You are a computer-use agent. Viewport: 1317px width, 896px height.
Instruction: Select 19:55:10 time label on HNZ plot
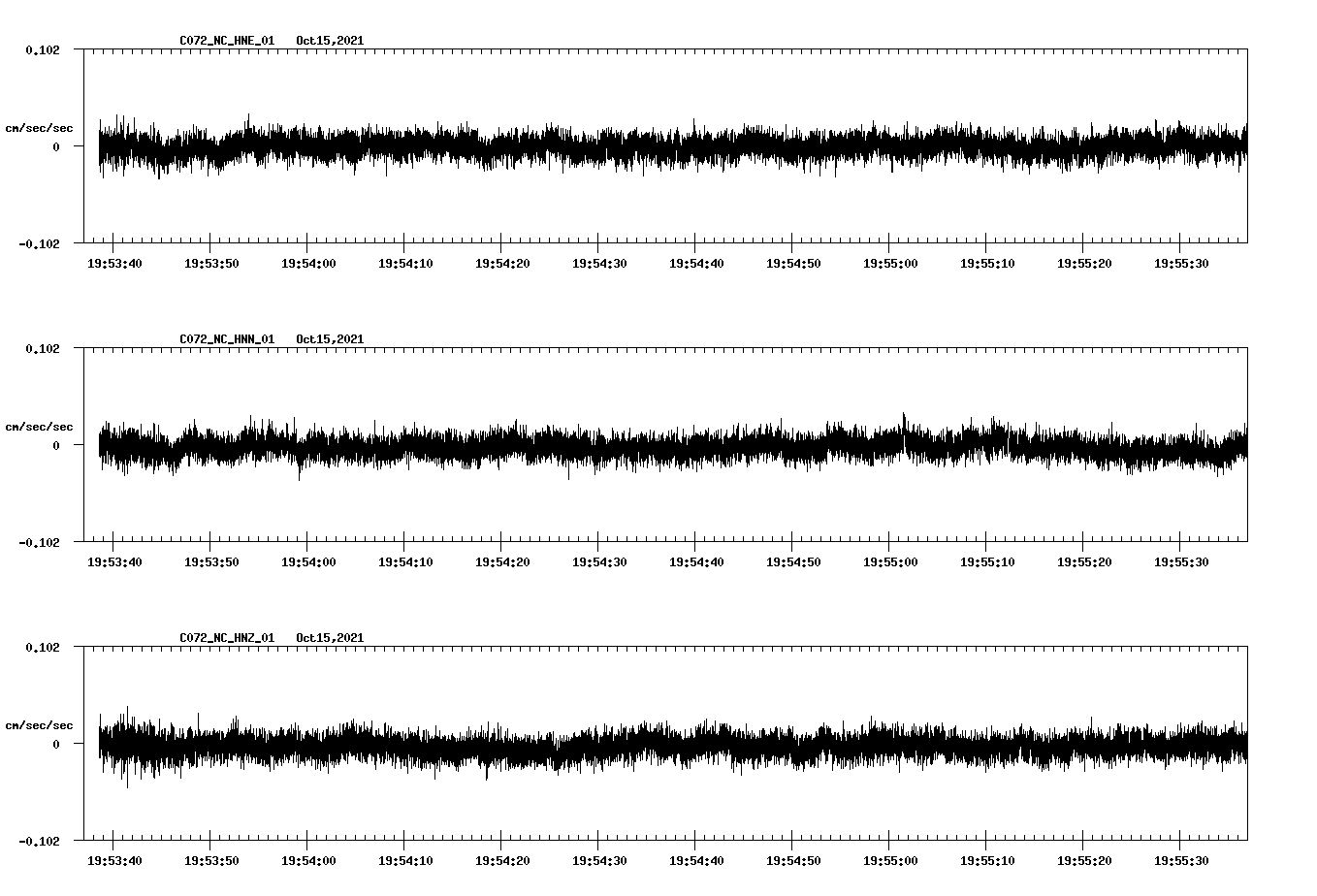(x=987, y=861)
